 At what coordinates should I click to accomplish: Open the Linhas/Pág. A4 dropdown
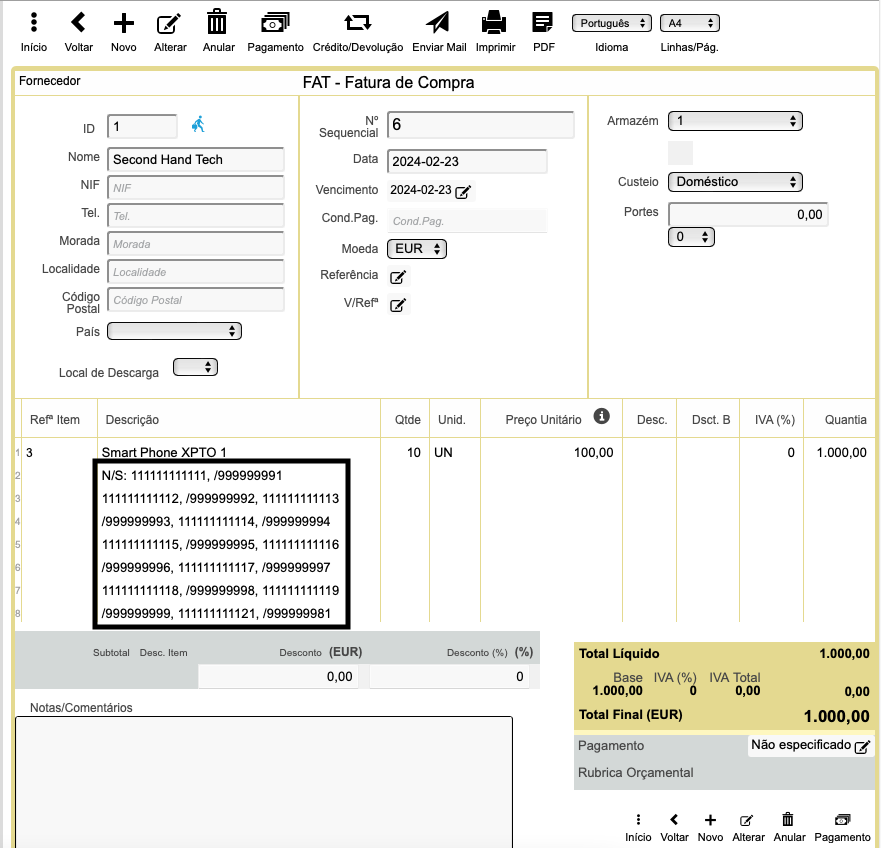[690, 23]
